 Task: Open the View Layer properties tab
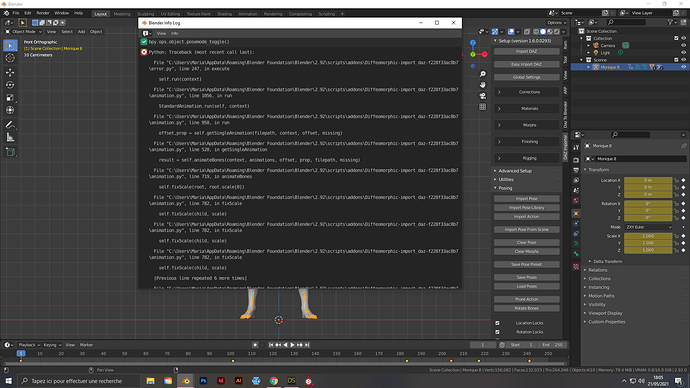coord(576,180)
